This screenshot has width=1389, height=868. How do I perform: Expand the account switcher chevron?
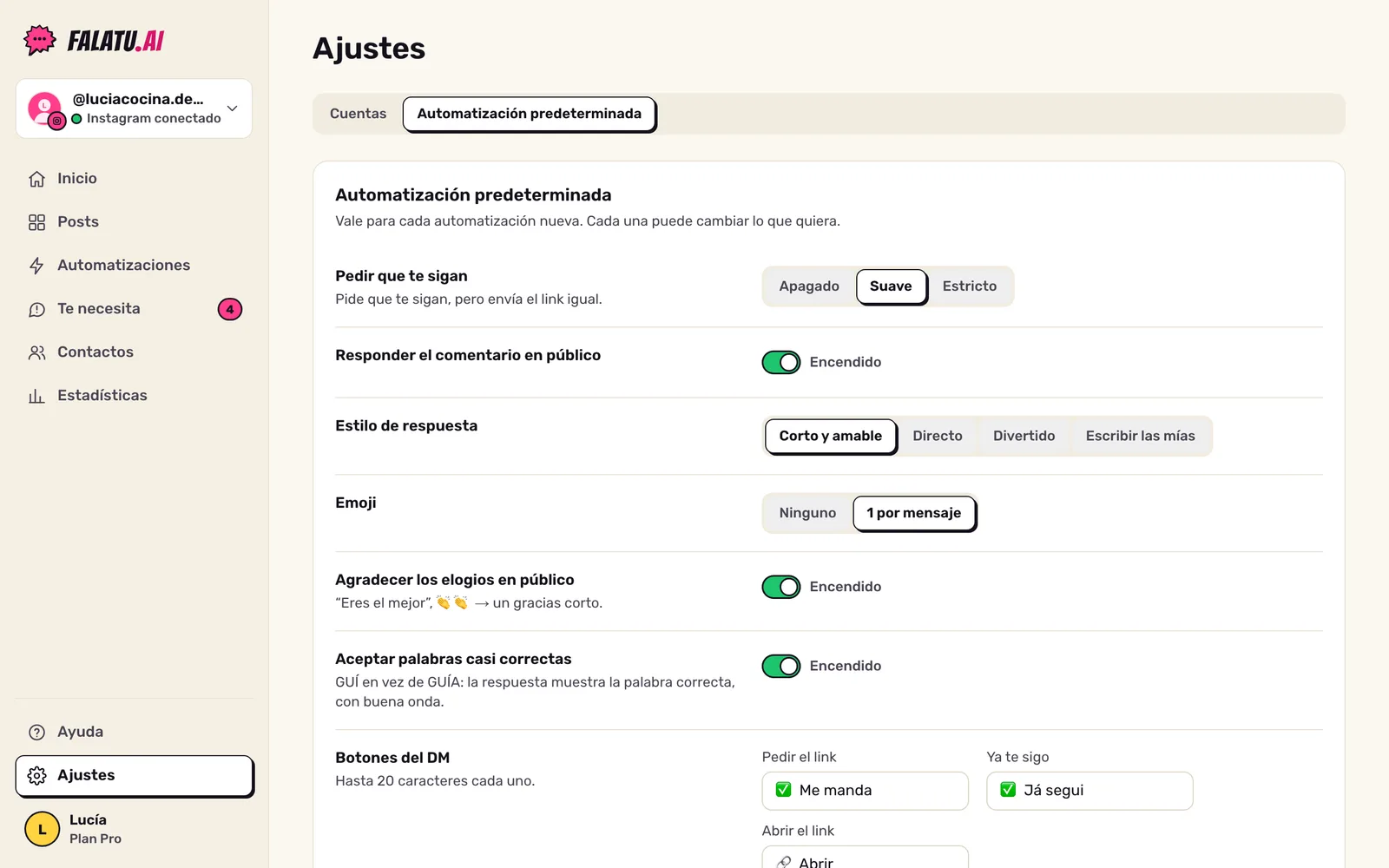click(233, 108)
